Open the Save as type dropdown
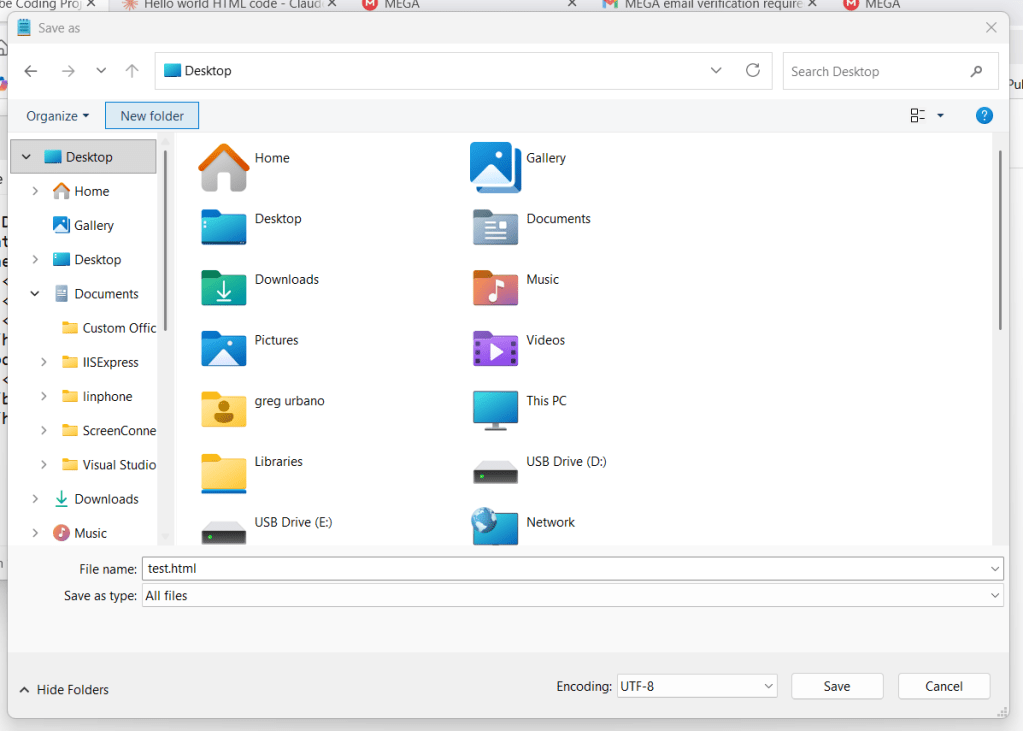1023x731 pixels. 573,596
